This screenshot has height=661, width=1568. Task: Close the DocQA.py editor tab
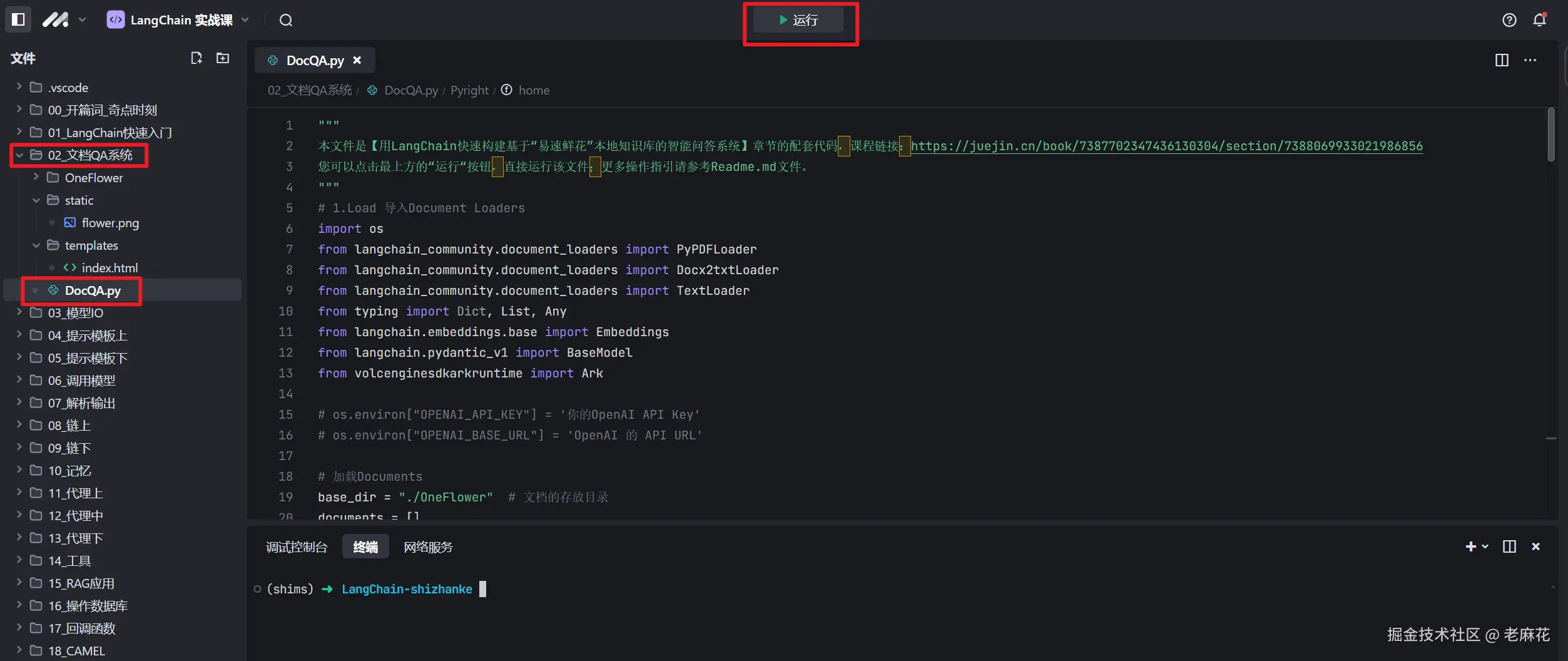coord(357,60)
